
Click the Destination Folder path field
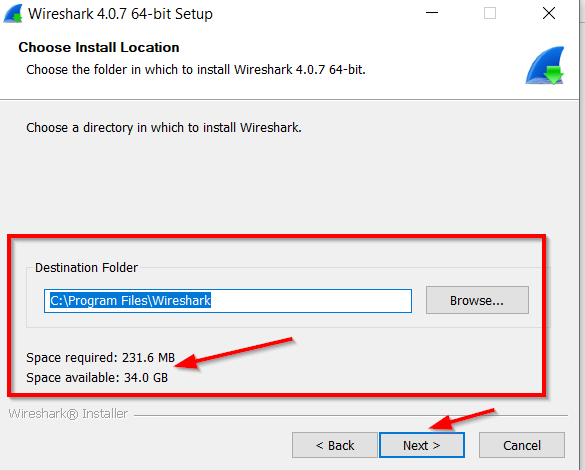tap(228, 301)
